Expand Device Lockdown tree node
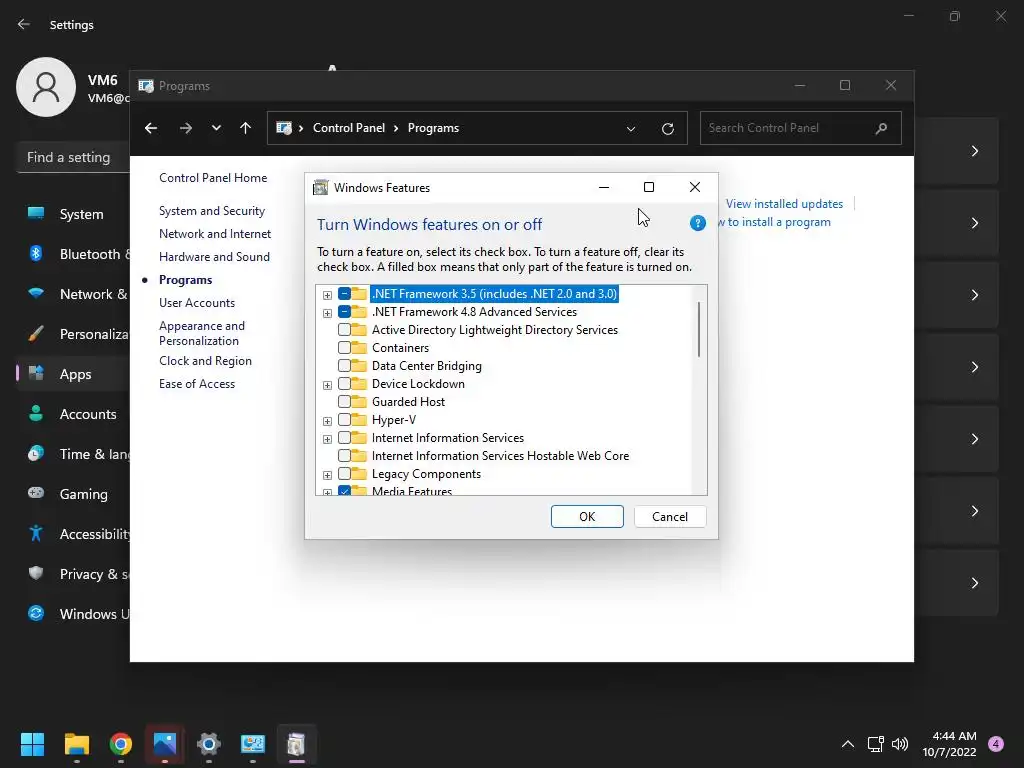This screenshot has width=1024, height=768. pos(327,385)
